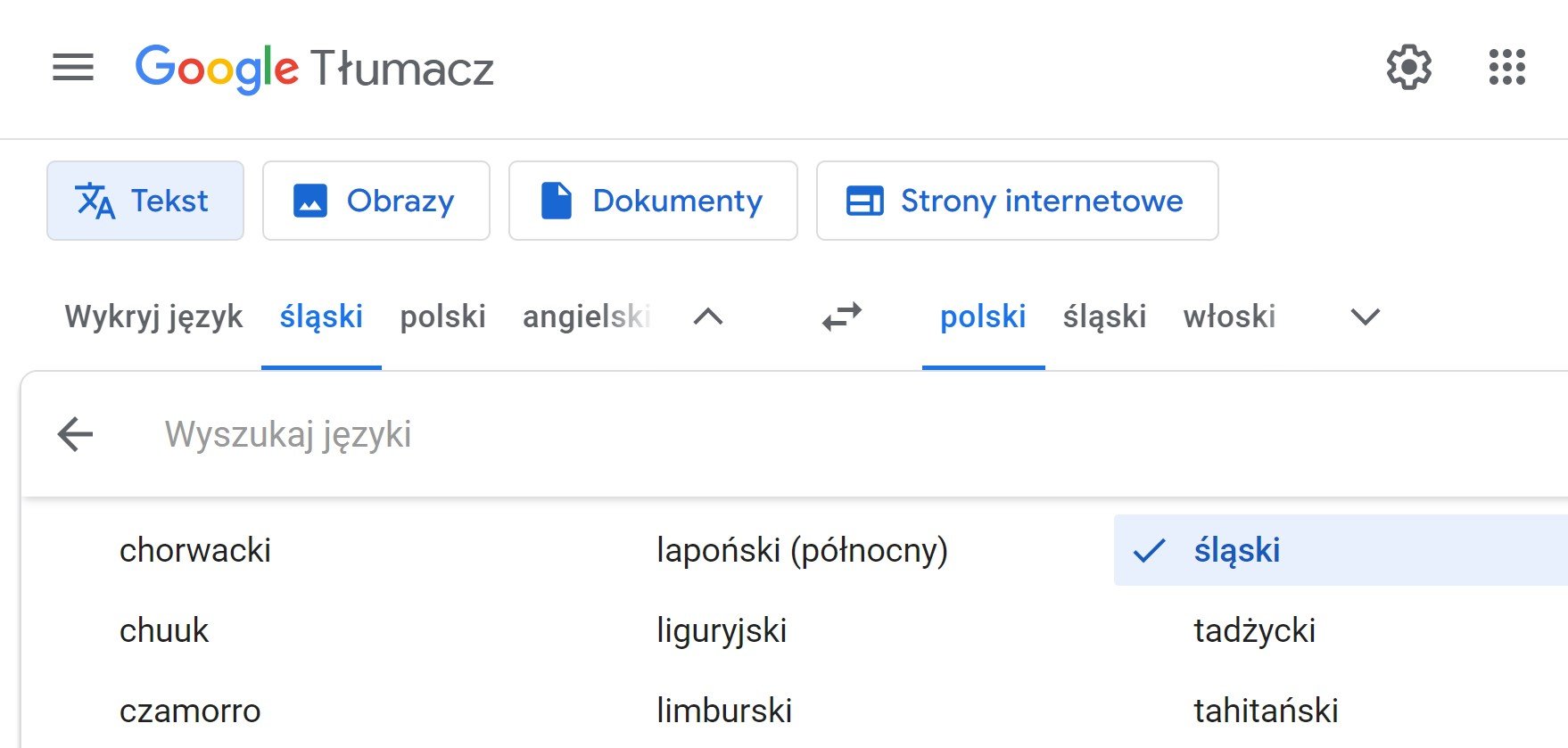Open the hamburger main menu
This screenshot has height=748, width=1568.
(73, 68)
